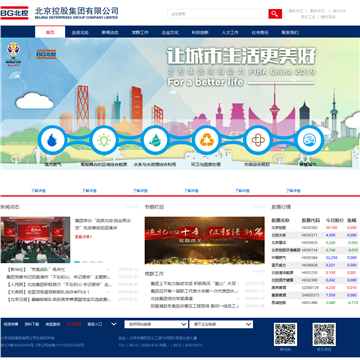Switch language to 简体中文
The width and height of the screenshot is (360, 360).
[x=295, y=11]
